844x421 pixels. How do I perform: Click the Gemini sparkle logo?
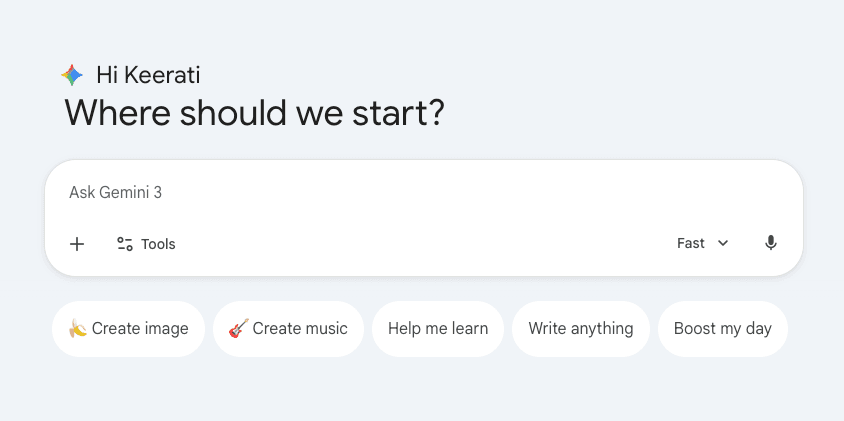pyautogui.click(x=71, y=75)
